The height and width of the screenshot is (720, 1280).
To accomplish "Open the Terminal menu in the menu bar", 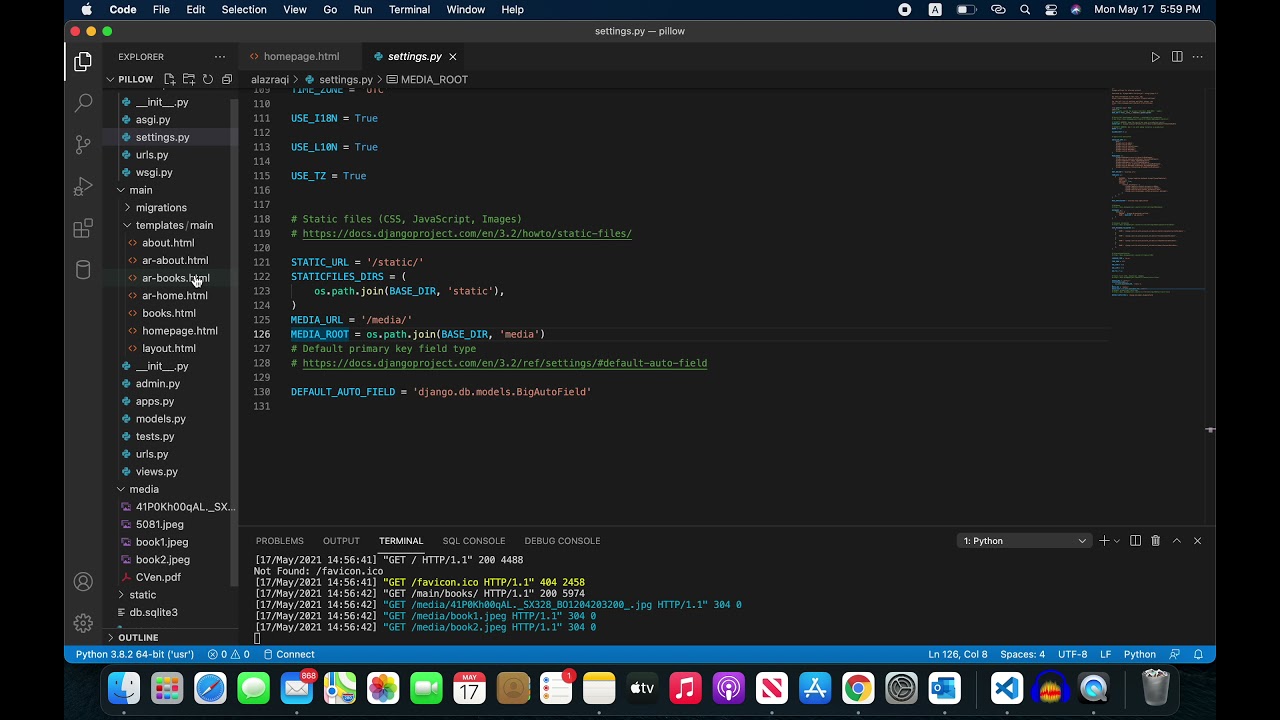I will [x=409, y=10].
